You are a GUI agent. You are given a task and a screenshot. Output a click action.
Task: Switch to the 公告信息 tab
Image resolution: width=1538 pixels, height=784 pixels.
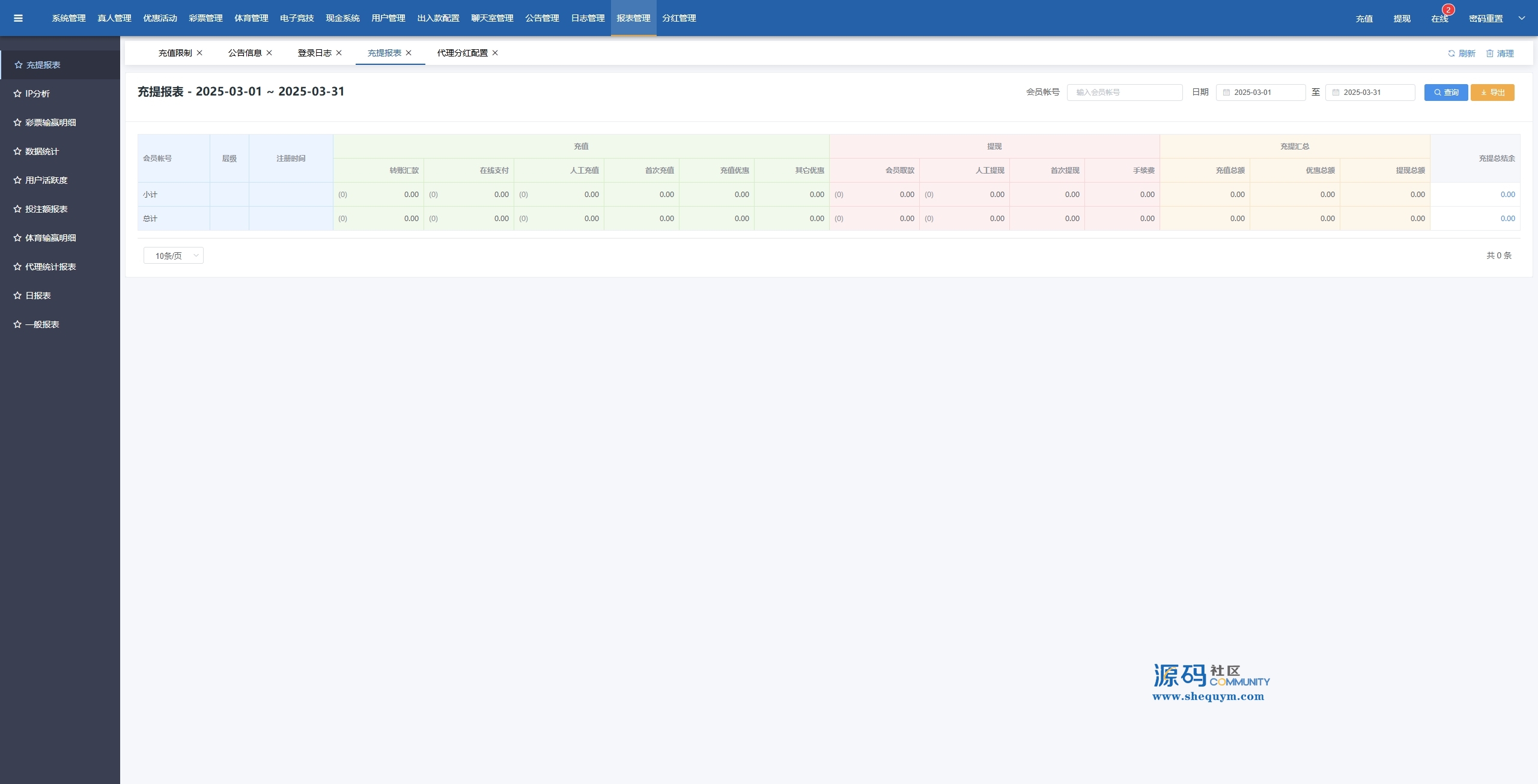245,53
